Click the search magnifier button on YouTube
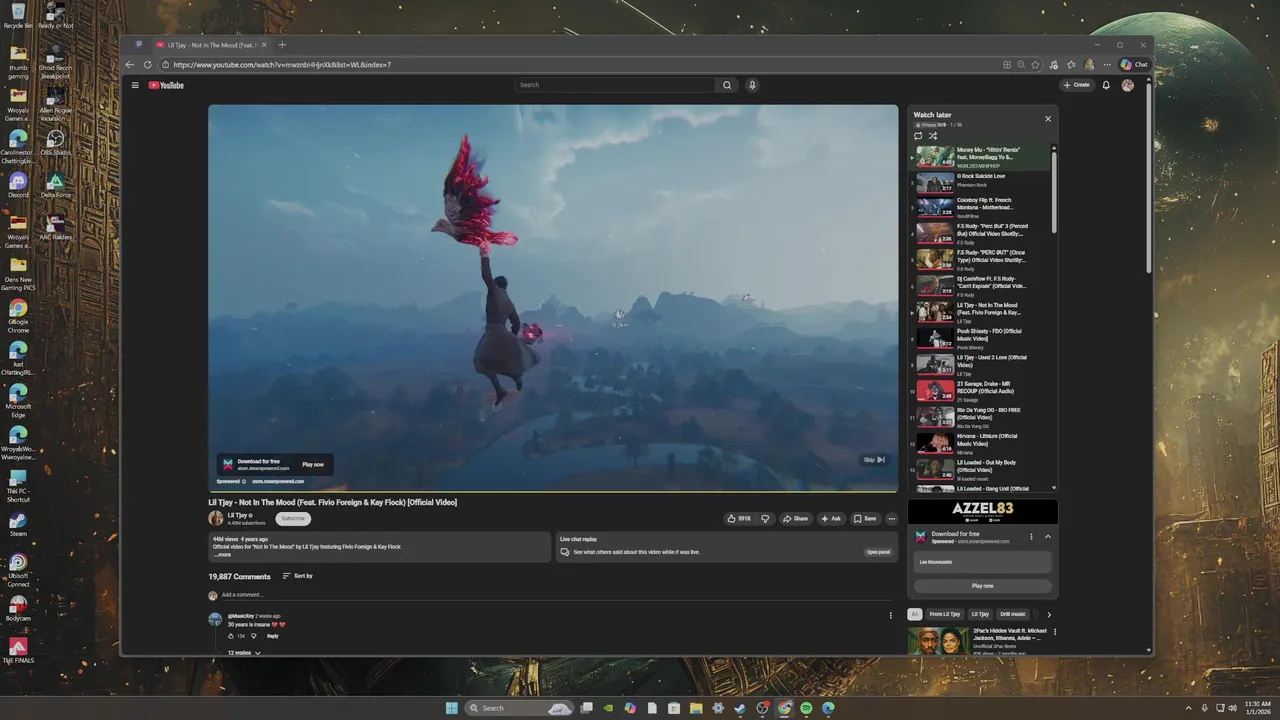 pos(727,85)
